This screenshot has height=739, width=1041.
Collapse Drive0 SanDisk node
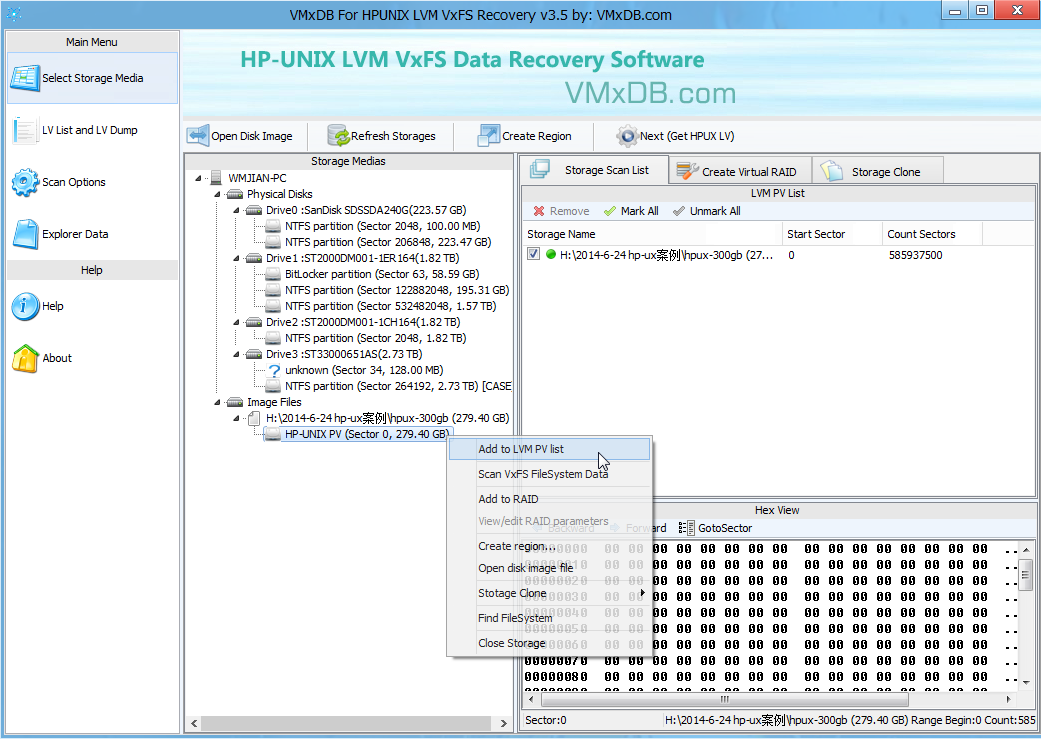coord(236,210)
